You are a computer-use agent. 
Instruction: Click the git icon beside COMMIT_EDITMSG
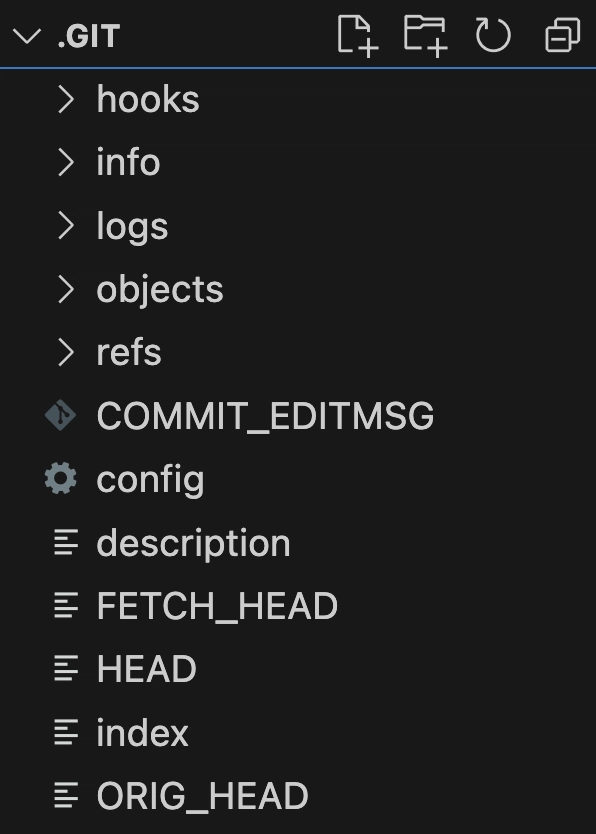coord(61,415)
